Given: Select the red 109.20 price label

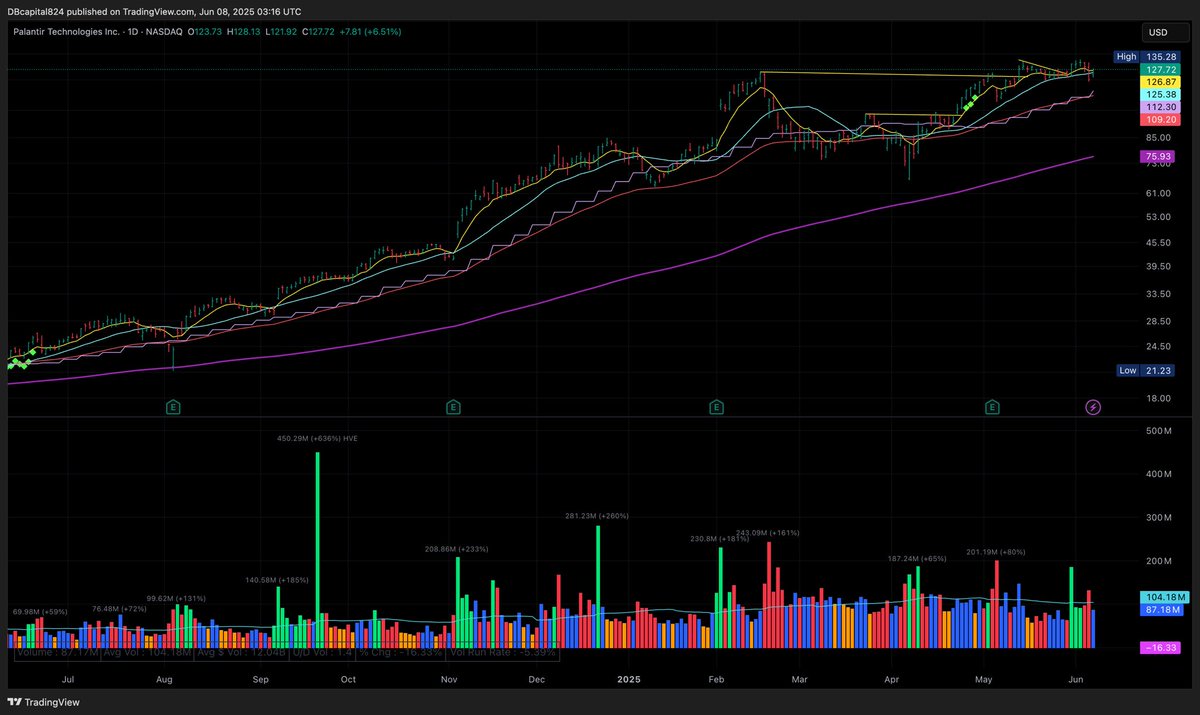Looking at the screenshot, I should point(1159,118).
